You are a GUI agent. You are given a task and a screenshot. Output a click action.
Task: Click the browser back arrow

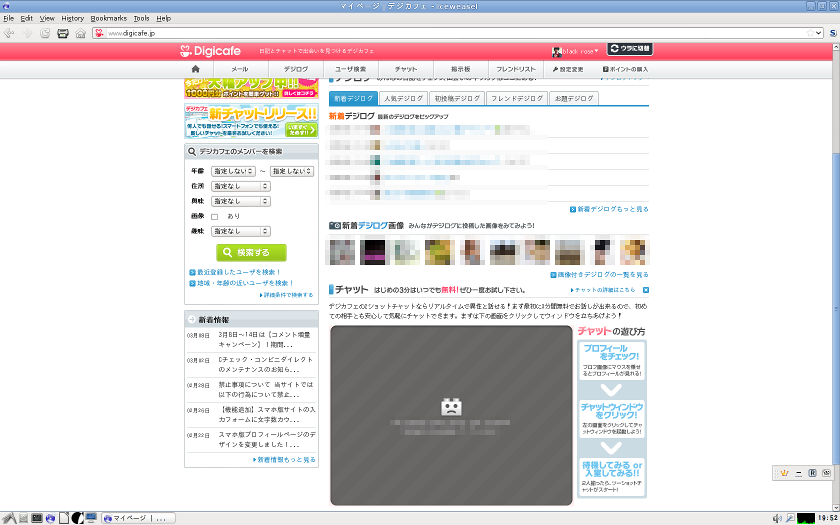pyautogui.click(x=9, y=33)
